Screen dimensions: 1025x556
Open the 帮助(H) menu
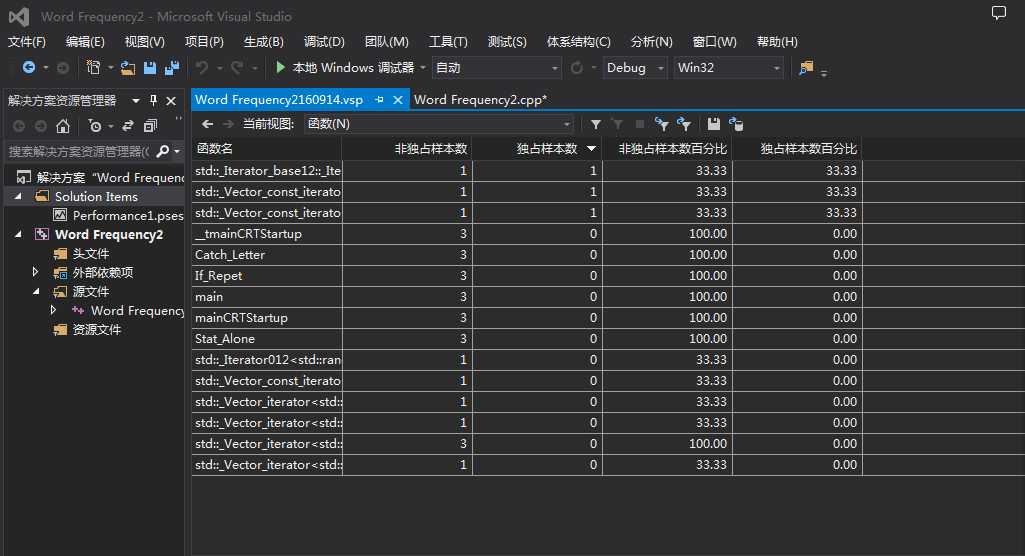[x=777, y=42]
